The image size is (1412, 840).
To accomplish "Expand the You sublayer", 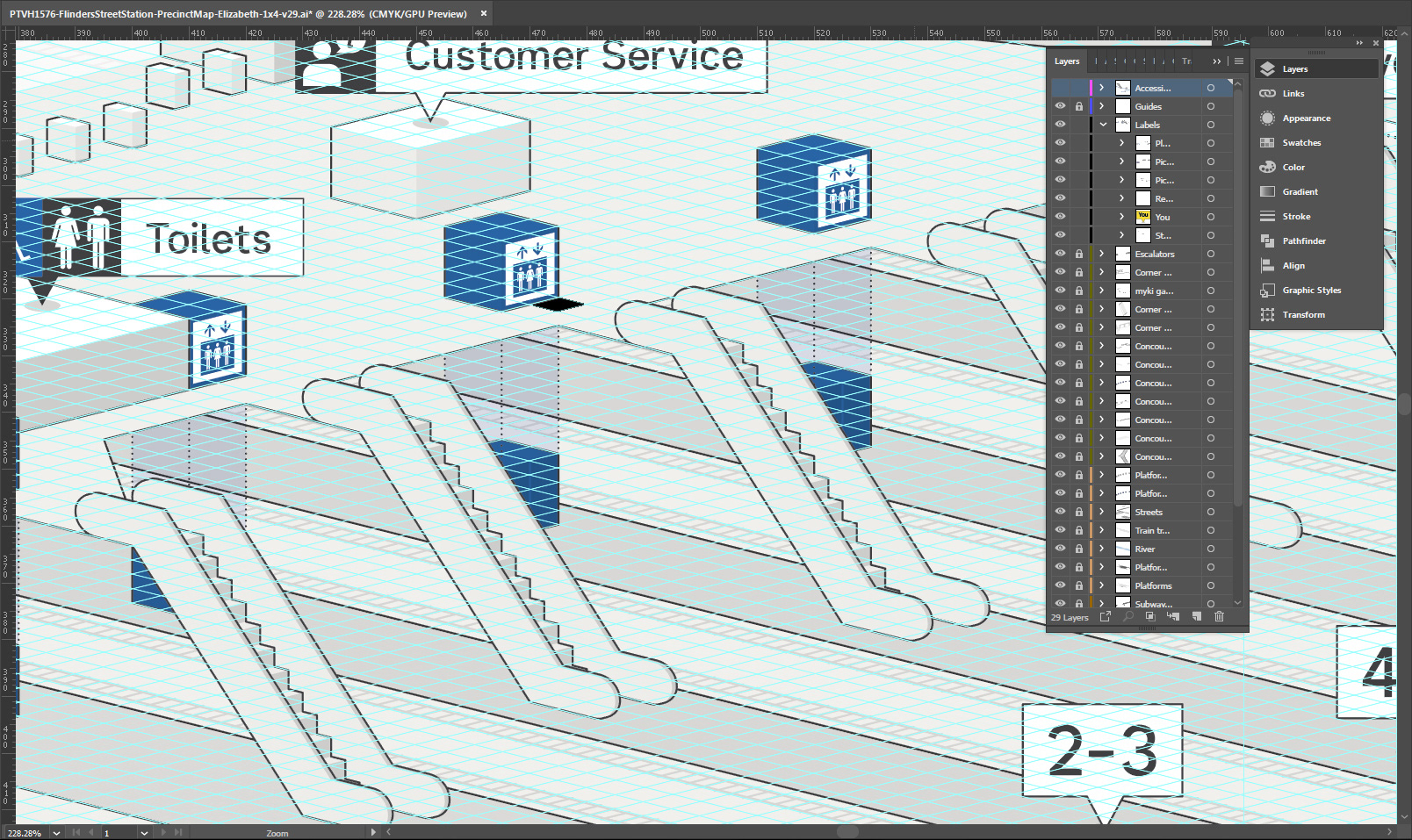I will pyautogui.click(x=1121, y=217).
